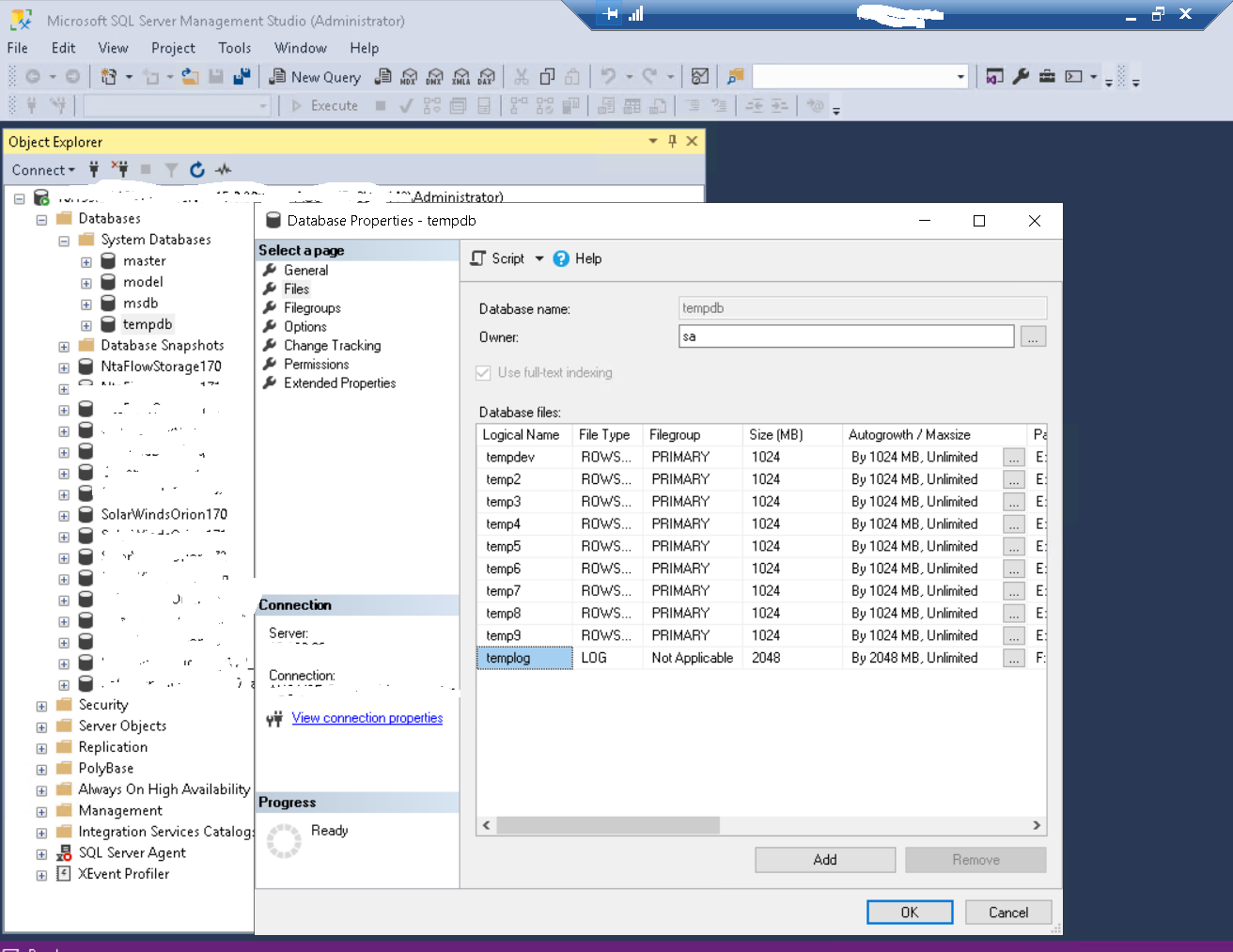Click the Owner browse ellipsis button
Screen dimensions: 1233x952
(x=1034, y=336)
